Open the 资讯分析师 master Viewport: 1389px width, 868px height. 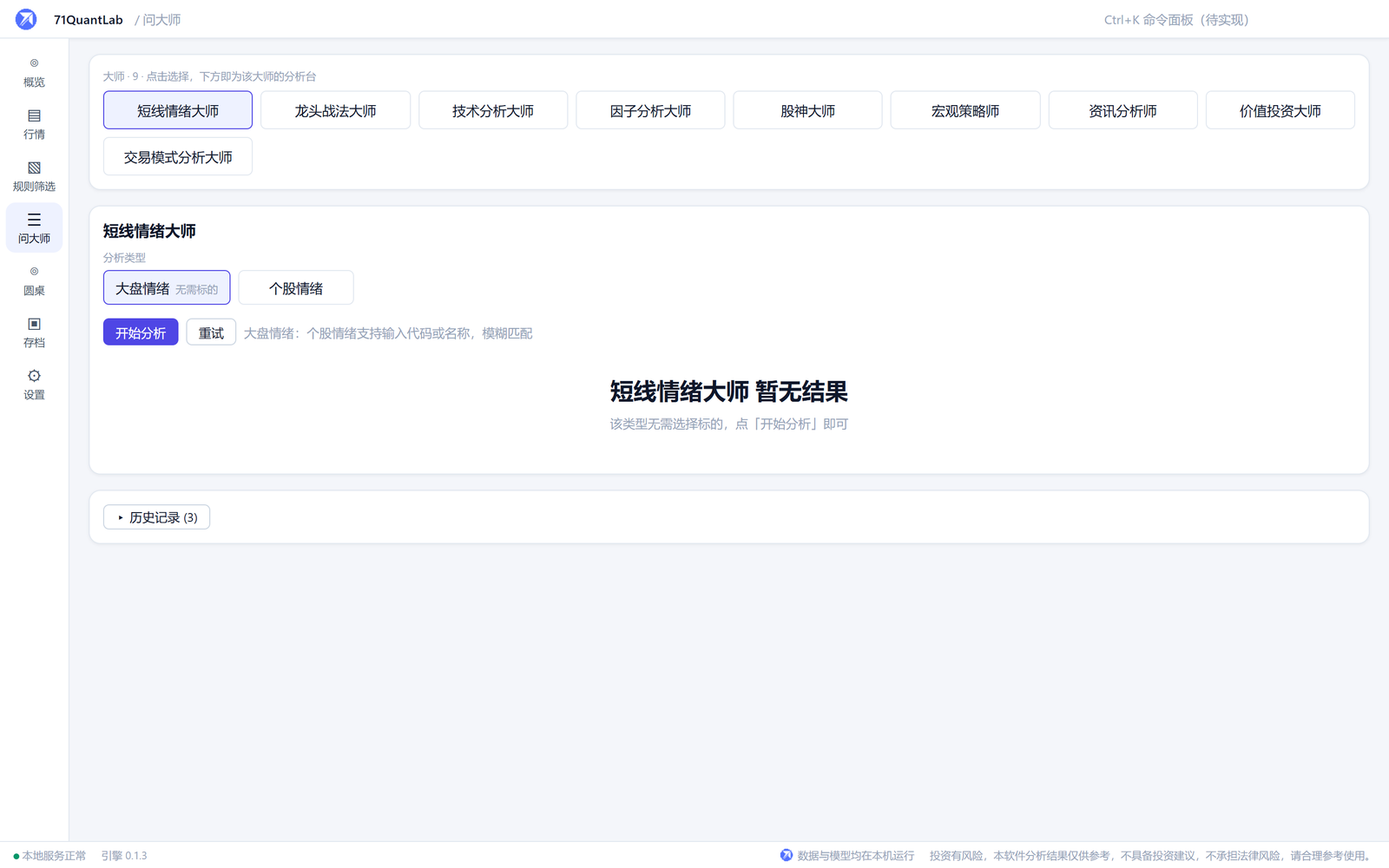(x=1122, y=110)
